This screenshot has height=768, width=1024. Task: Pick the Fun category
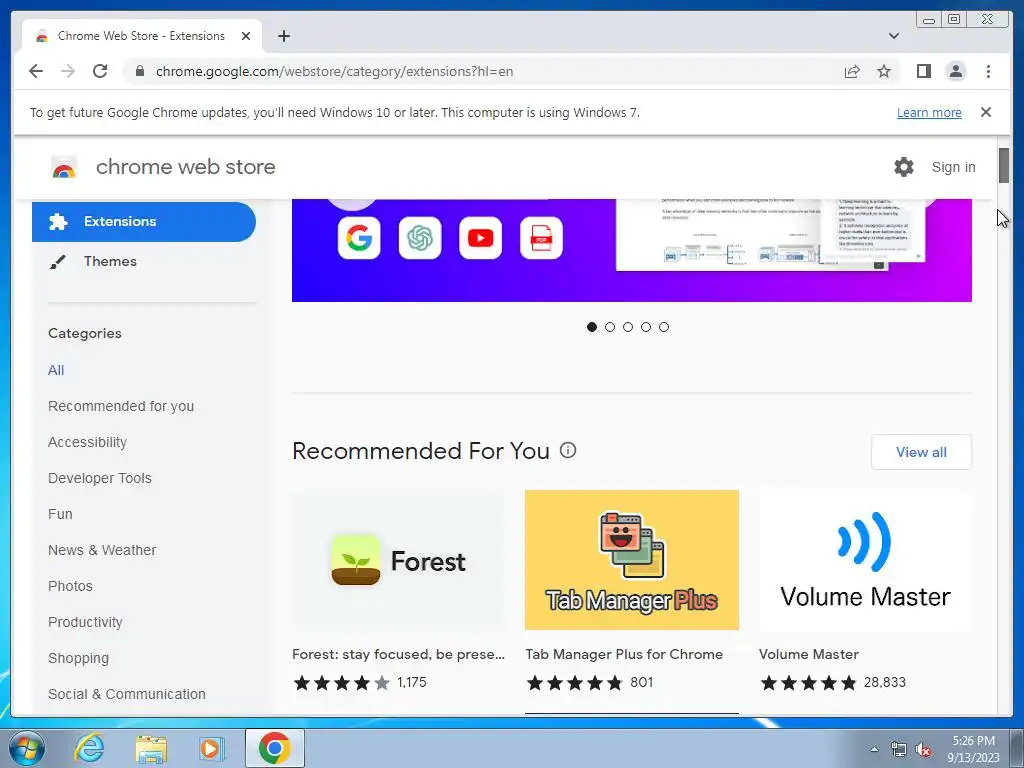(60, 514)
